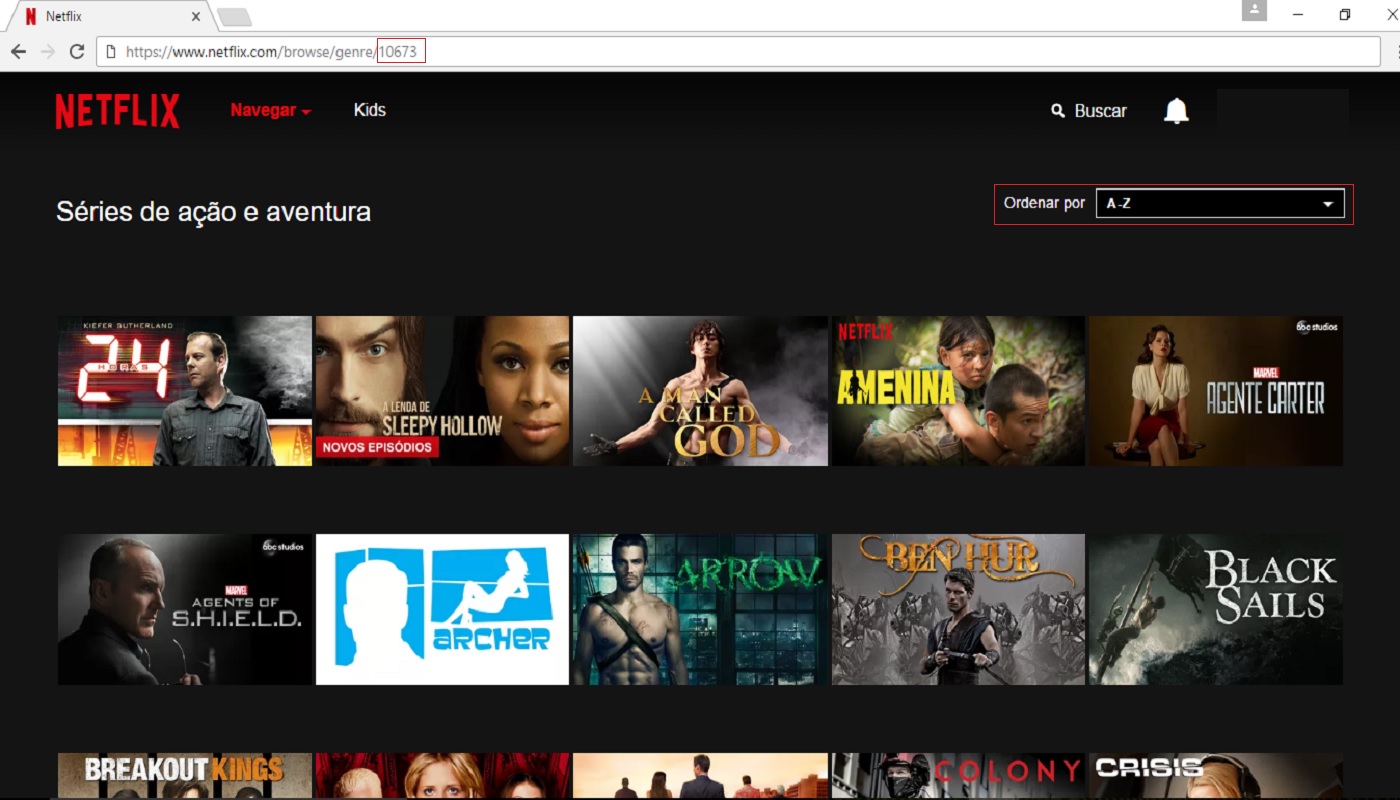This screenshot has width=1400, height=800.
Task: Click the browser forward arrow
Action: 47,51
